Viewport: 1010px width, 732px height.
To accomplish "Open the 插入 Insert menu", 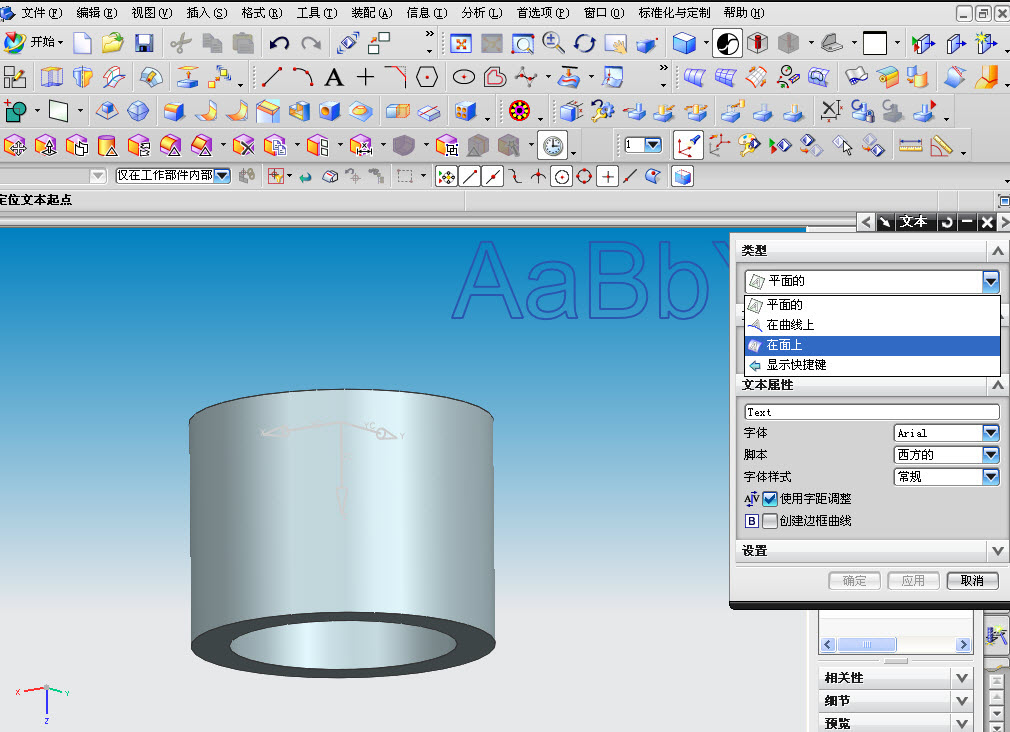I will 207,13.
